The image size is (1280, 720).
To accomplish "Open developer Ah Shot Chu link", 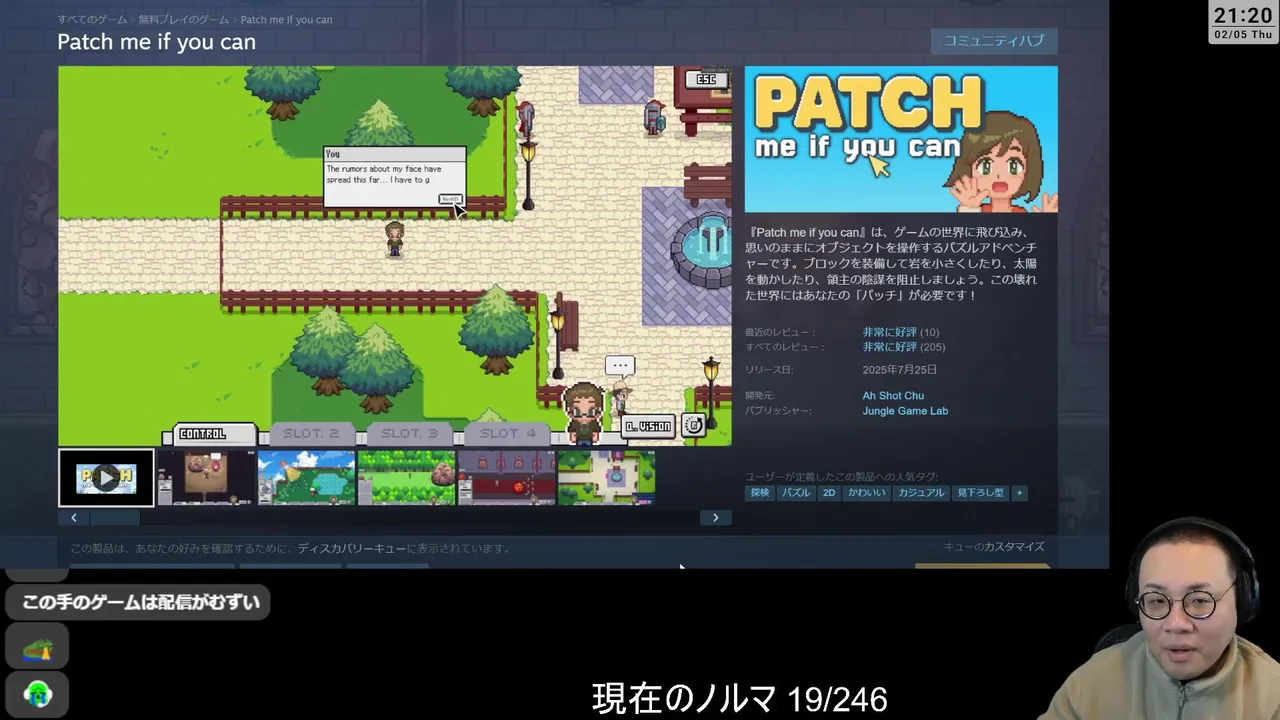I will [x=893, y=396].
